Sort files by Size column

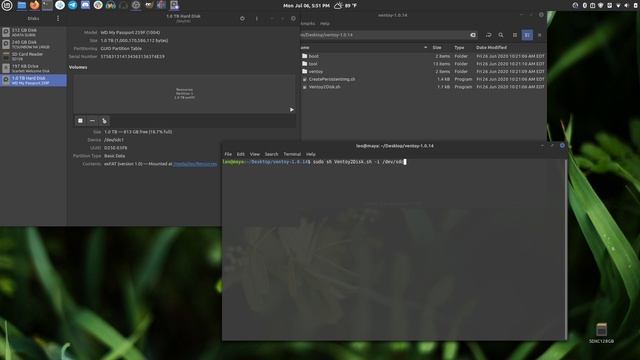point(437,47)
